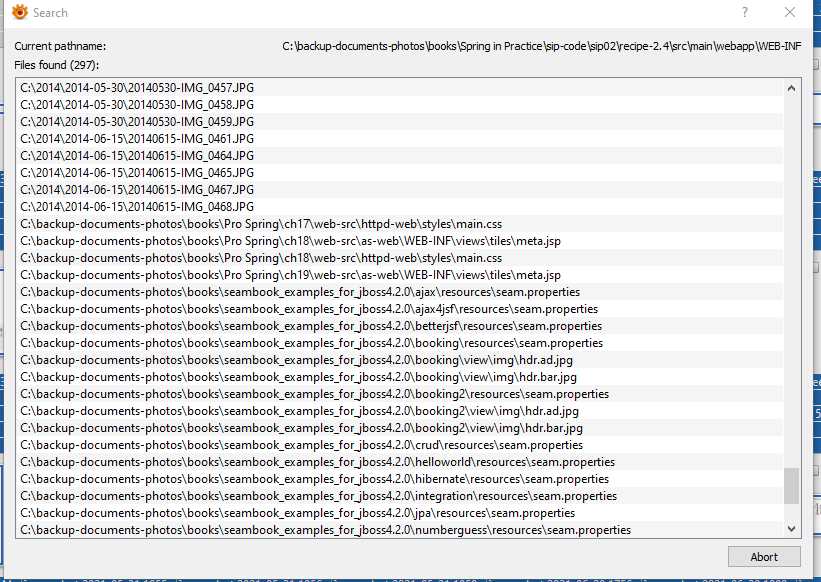Select 20140530-IMG_0457.JPG result

point(401,88)
